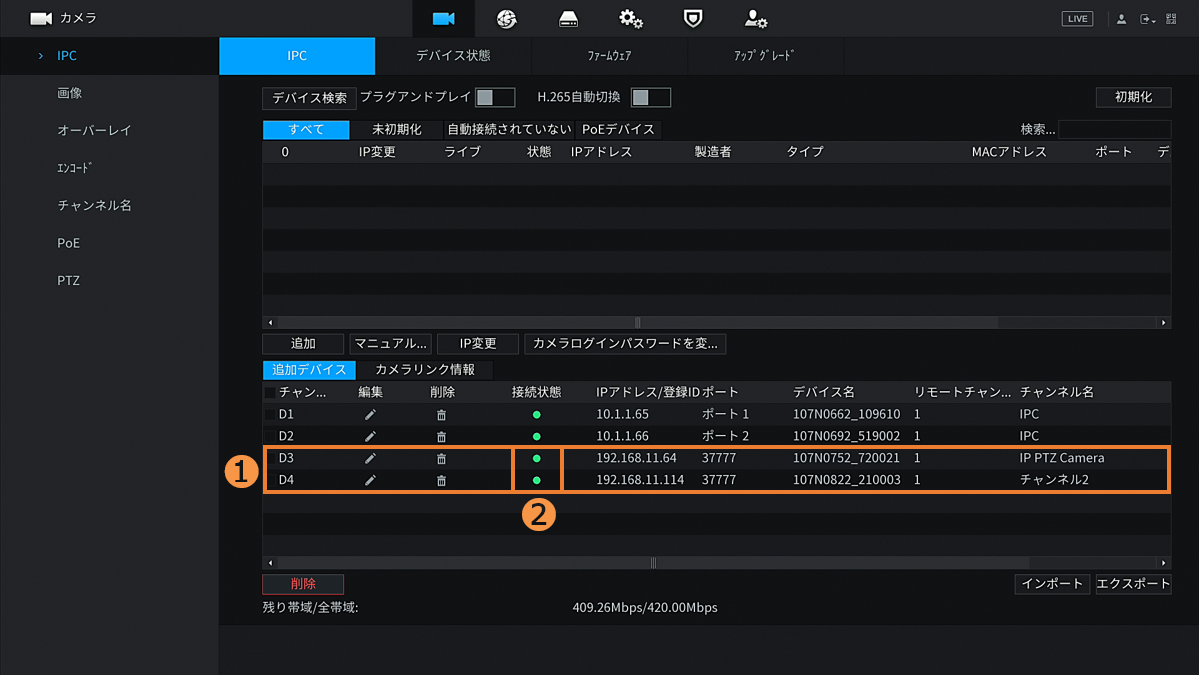Click the エクスポート button
The image size is (1199, 675).
(1133, 584)
